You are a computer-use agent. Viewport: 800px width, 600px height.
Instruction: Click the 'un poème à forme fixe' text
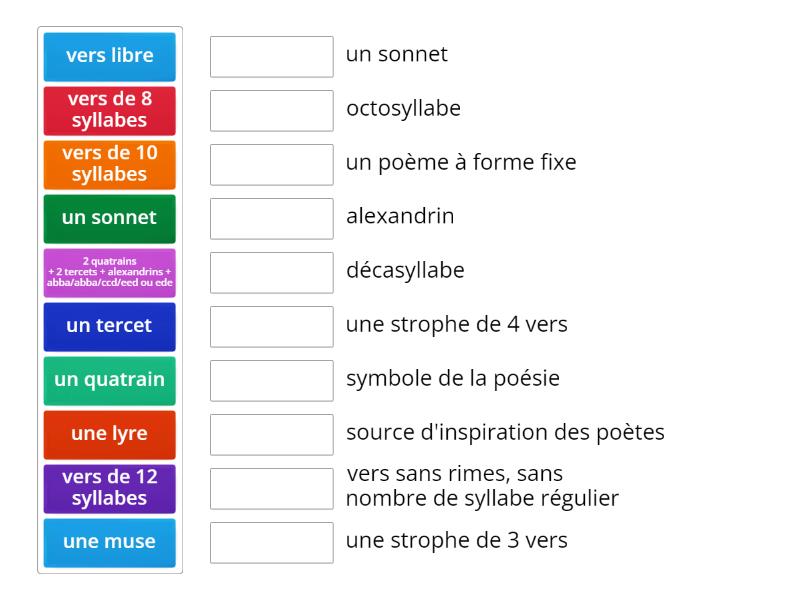tap(460, 162)
